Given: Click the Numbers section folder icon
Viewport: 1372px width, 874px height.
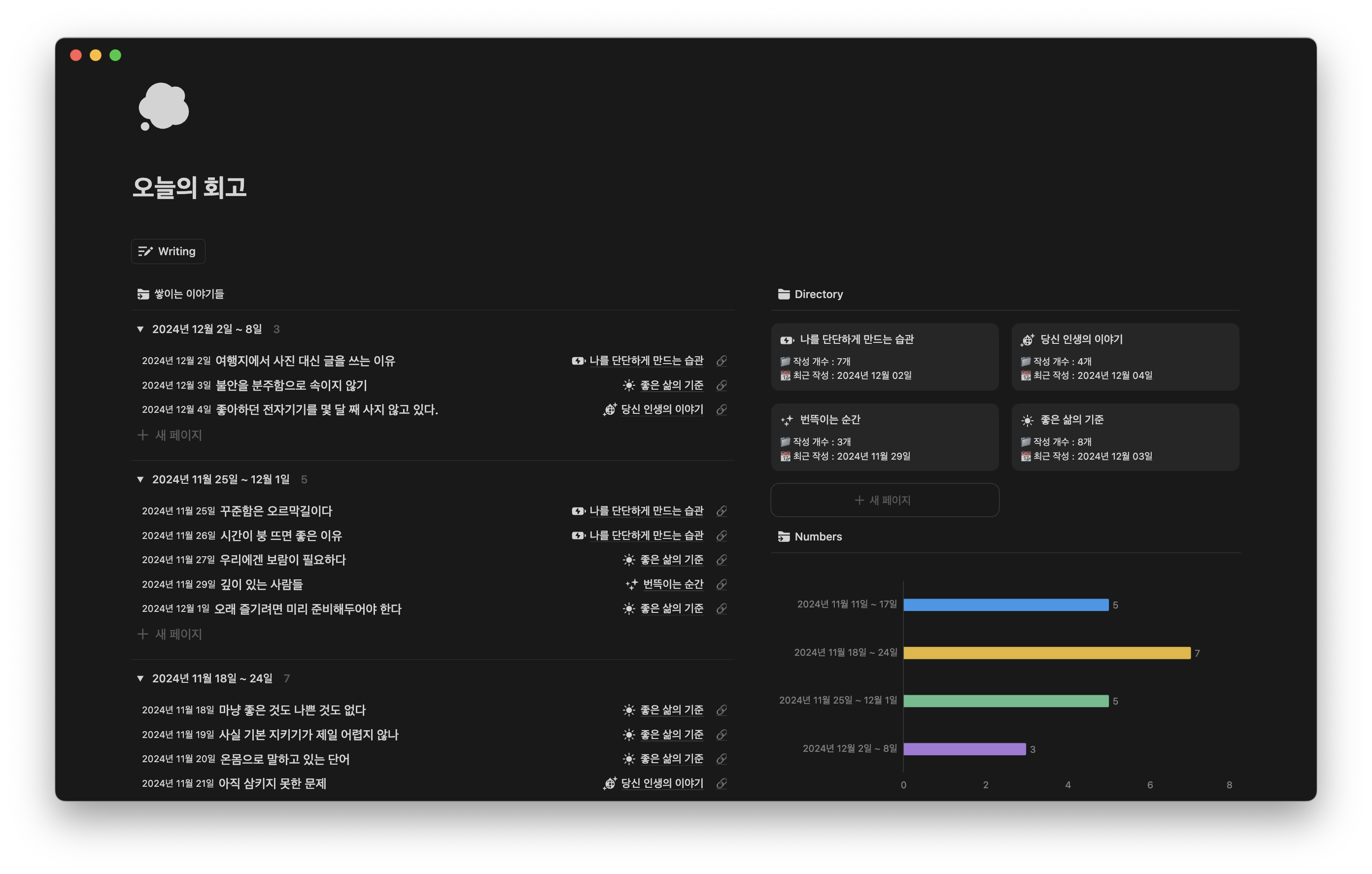Looking at the screenshot, I should (x=784, y=537).
